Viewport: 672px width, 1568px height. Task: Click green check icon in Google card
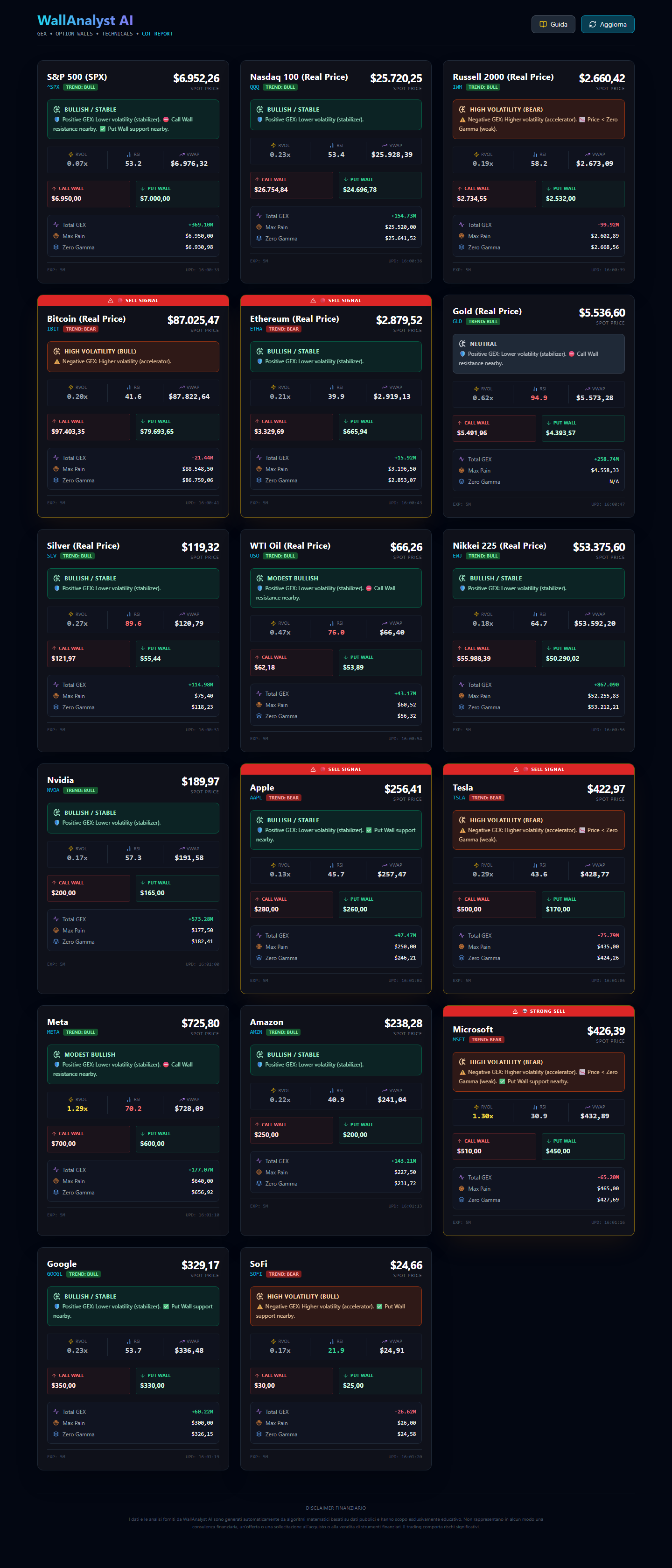pos(166,1306)
